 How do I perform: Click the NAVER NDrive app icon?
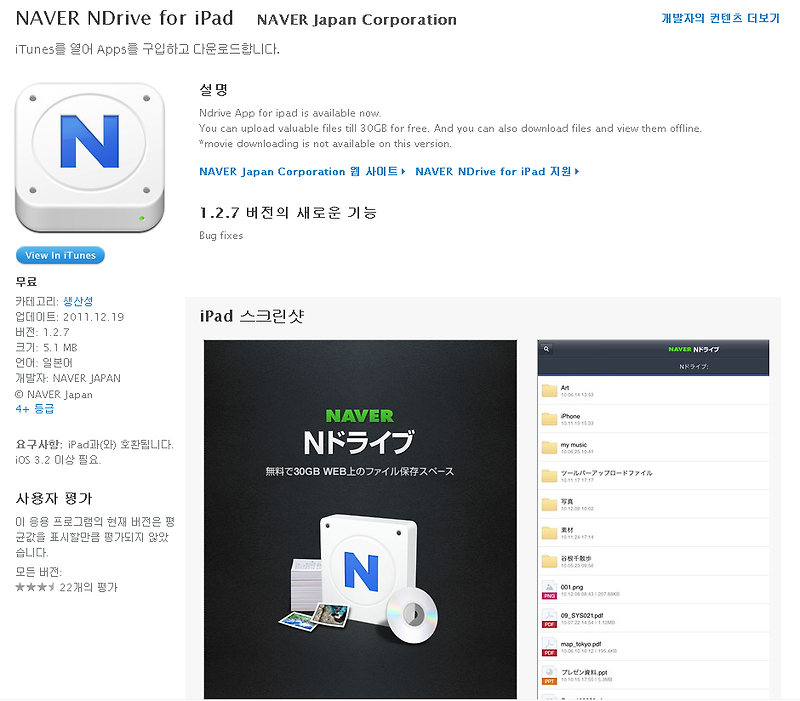[89, 158]
